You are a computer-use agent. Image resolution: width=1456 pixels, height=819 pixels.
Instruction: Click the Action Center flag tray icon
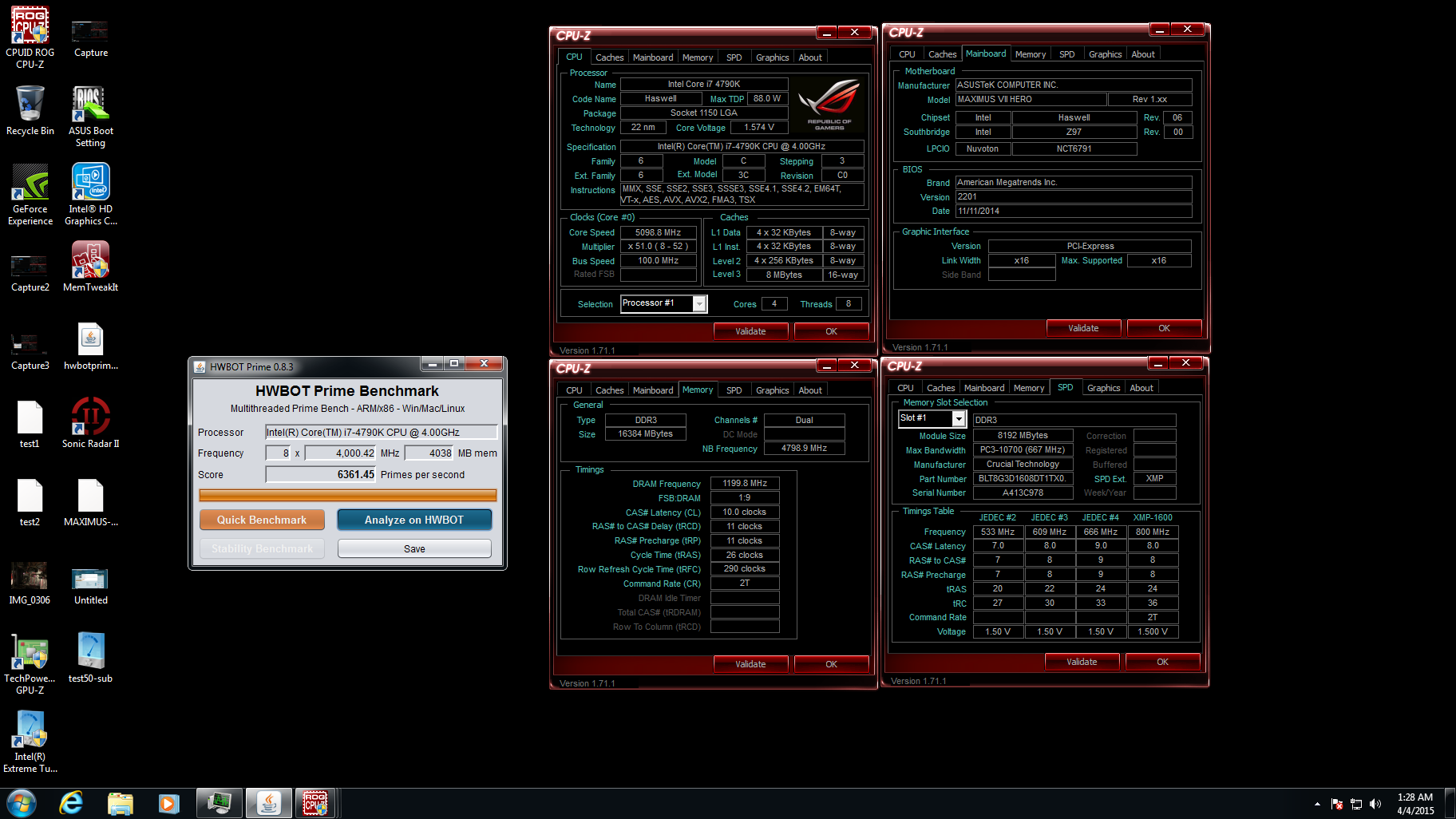tap(1337, 804)
